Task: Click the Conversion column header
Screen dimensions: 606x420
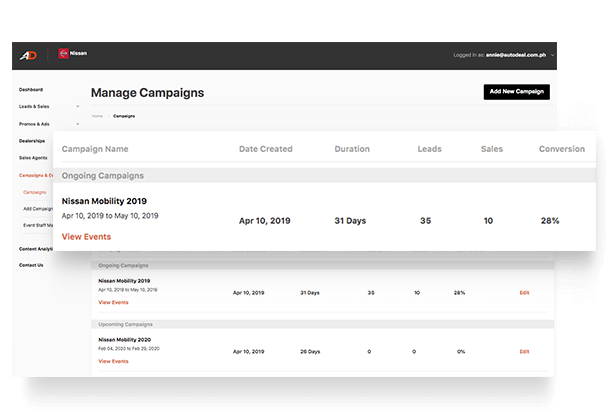Action: 562,149
